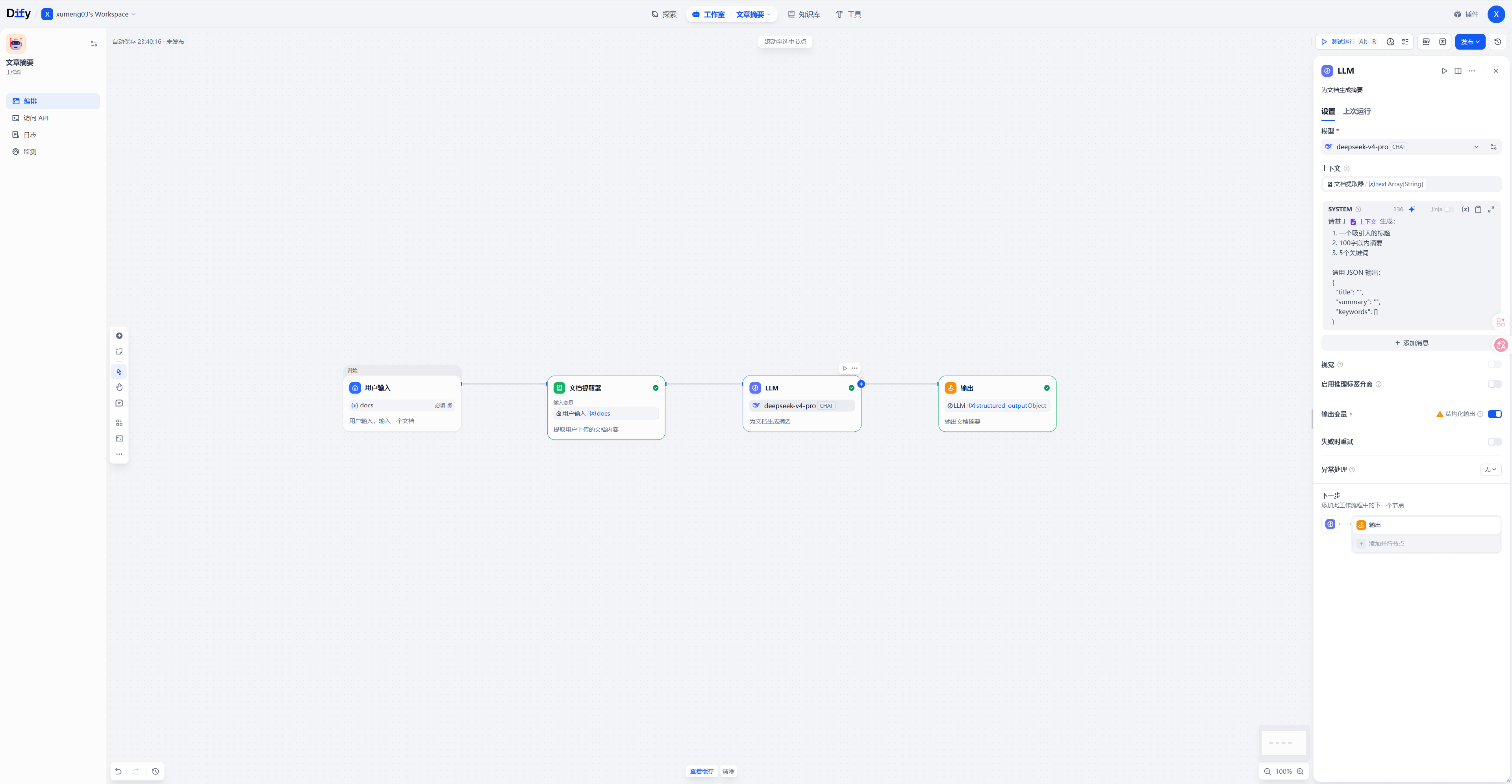This screenshot has height=784, width=1512.
Task: Open the 文章摘要 app switcher dropdown
Action: (754, 14)
